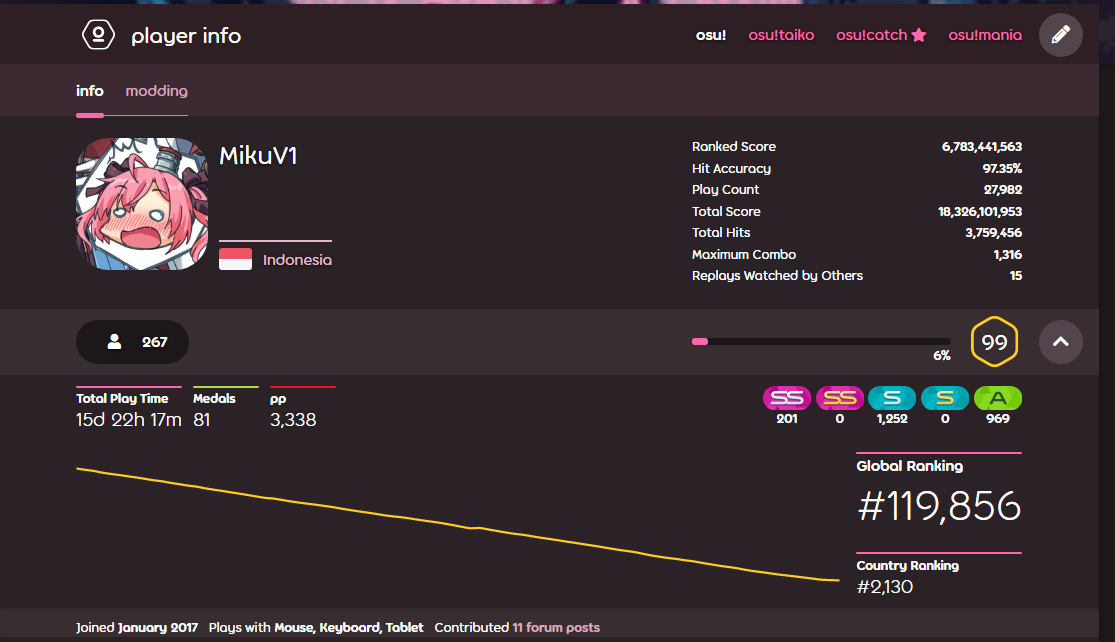Click the green A rank badge with 969

coord(998,398)
